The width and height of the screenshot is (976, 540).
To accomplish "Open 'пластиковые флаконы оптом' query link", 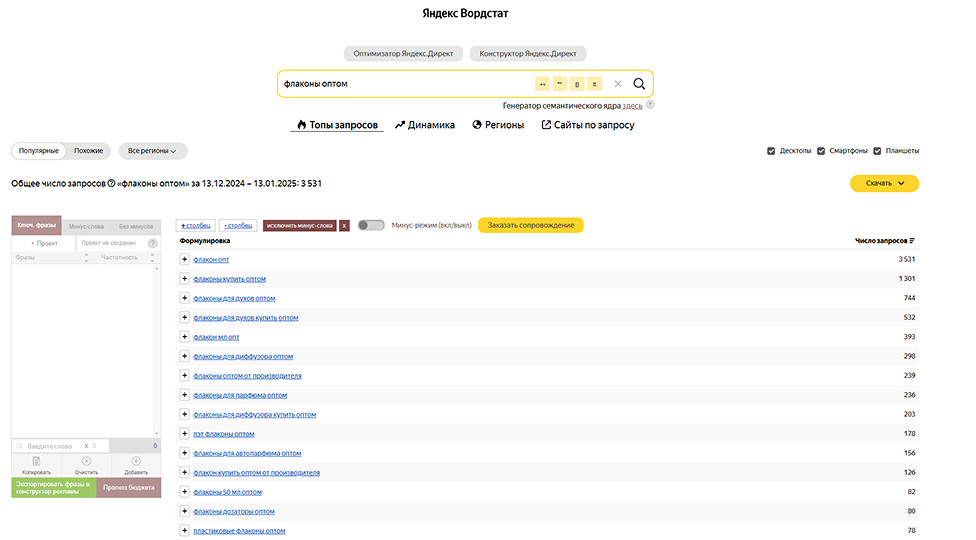I will [x=239, y=531].
